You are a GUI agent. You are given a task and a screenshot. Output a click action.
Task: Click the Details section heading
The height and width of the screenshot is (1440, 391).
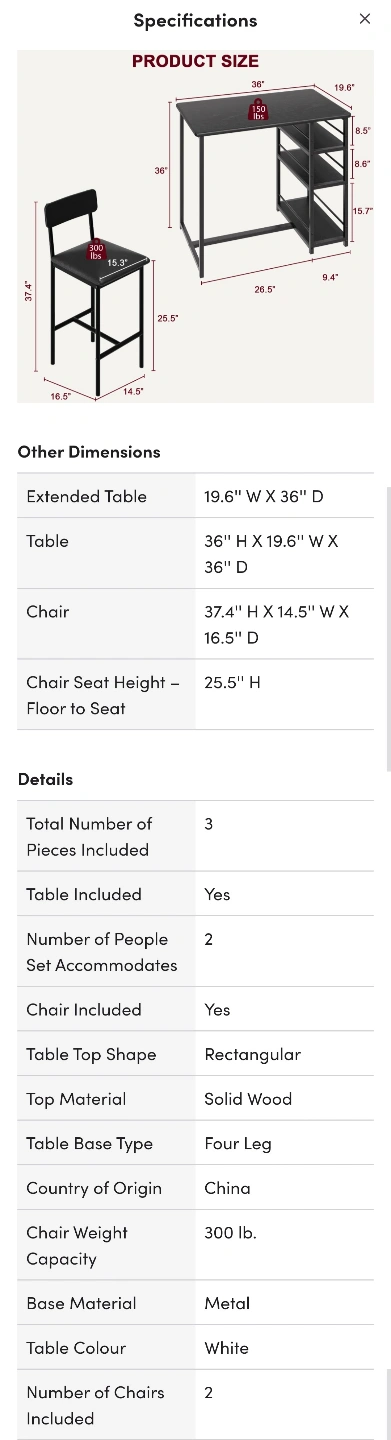(45, 779)
